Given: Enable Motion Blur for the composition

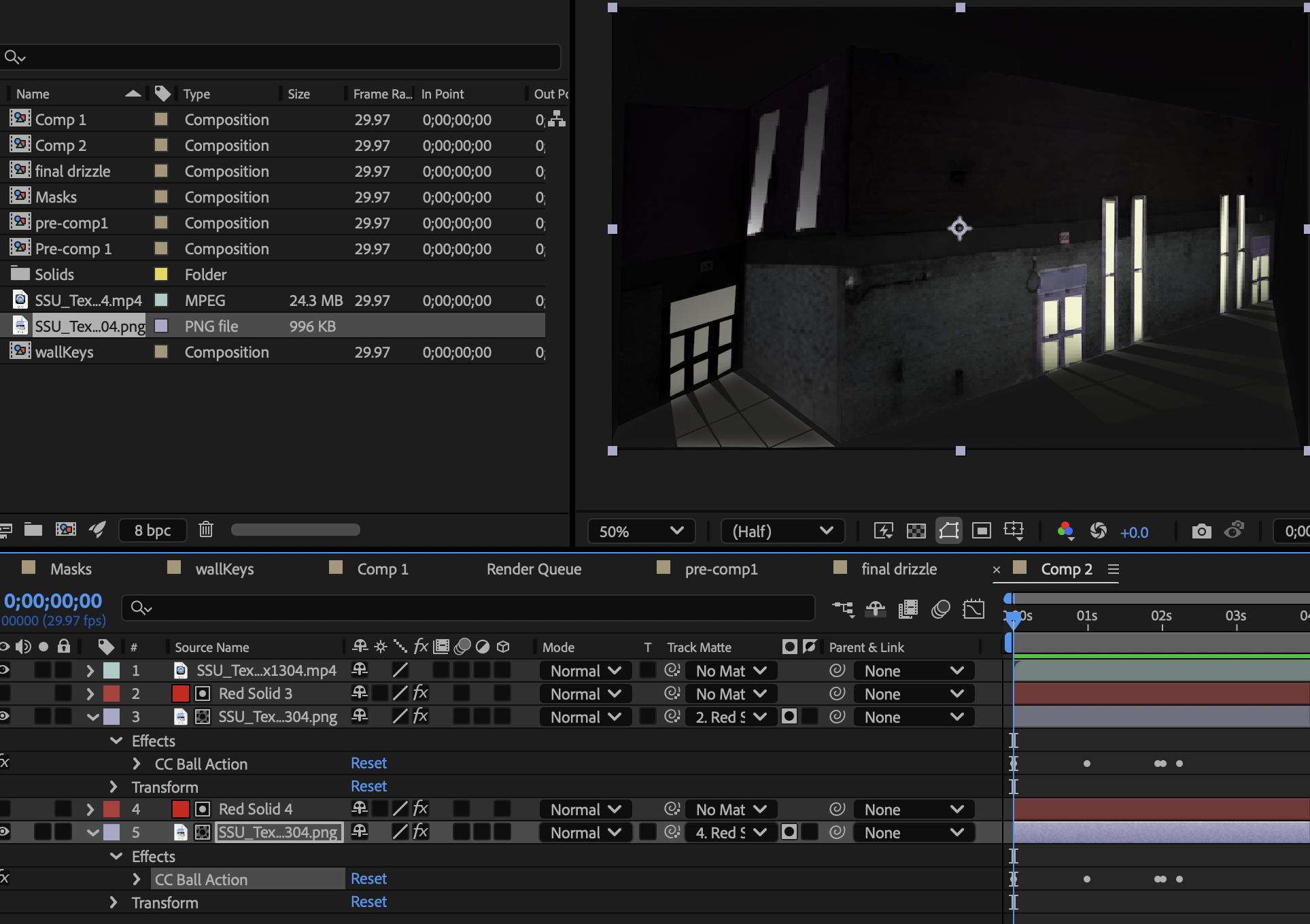Looking at the screenshot, I should pyautogui.click(x=940, y=609).
